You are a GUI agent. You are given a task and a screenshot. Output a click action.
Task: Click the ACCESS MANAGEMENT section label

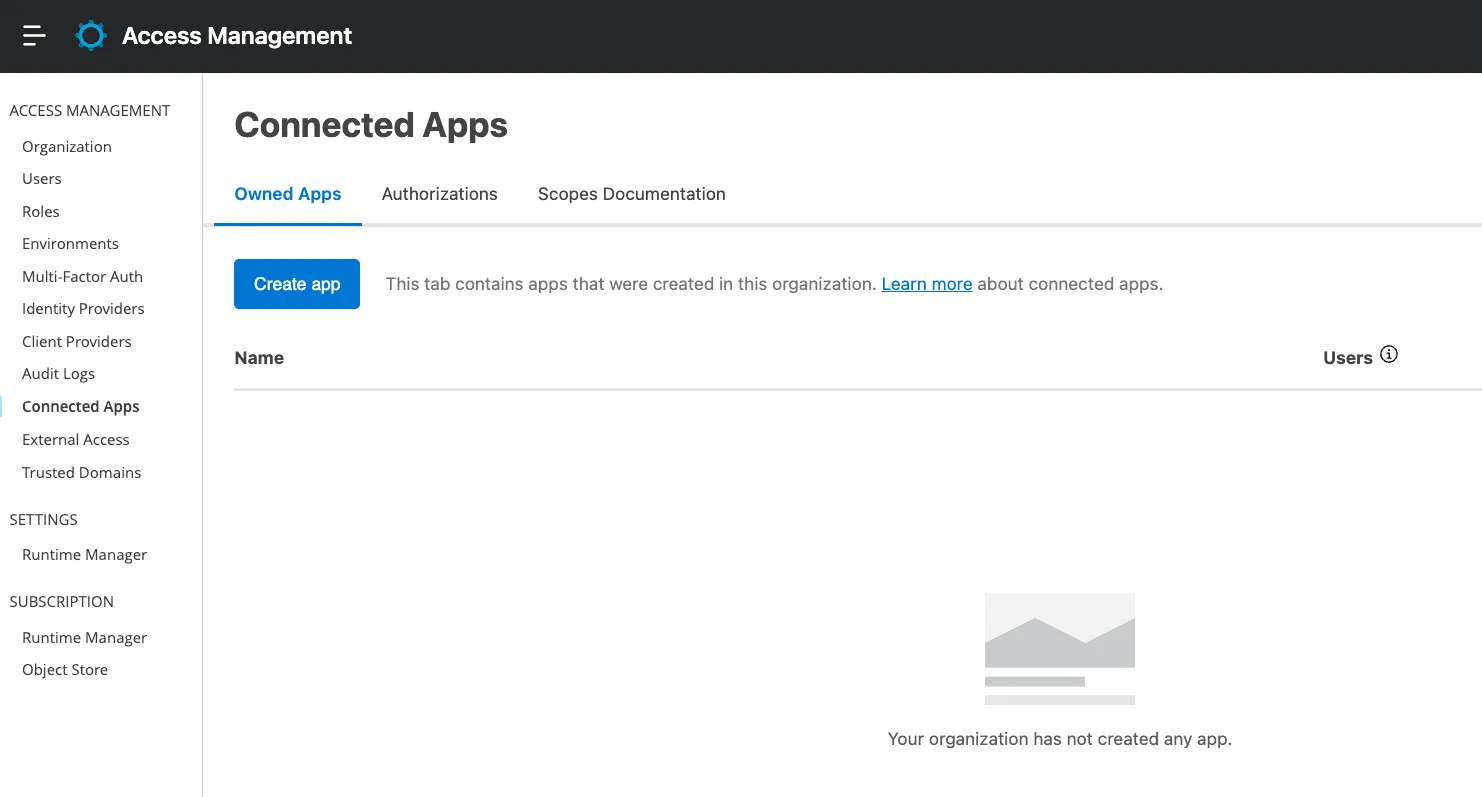tap(90, 110)
